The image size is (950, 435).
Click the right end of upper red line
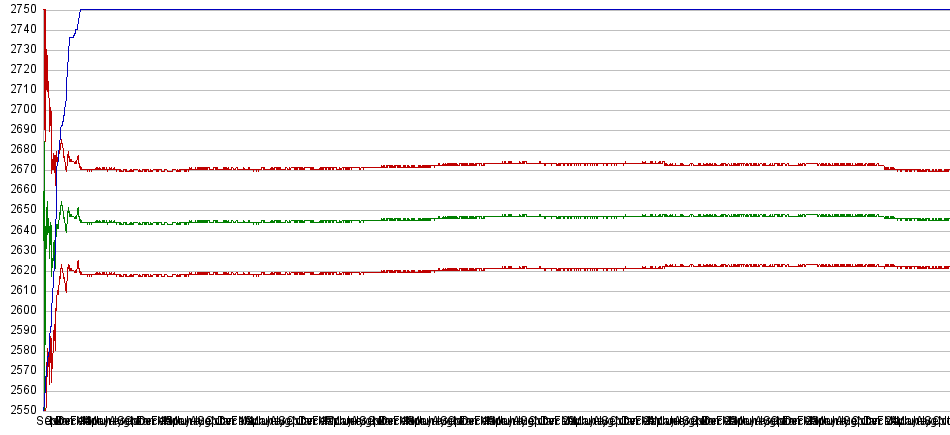944,171
